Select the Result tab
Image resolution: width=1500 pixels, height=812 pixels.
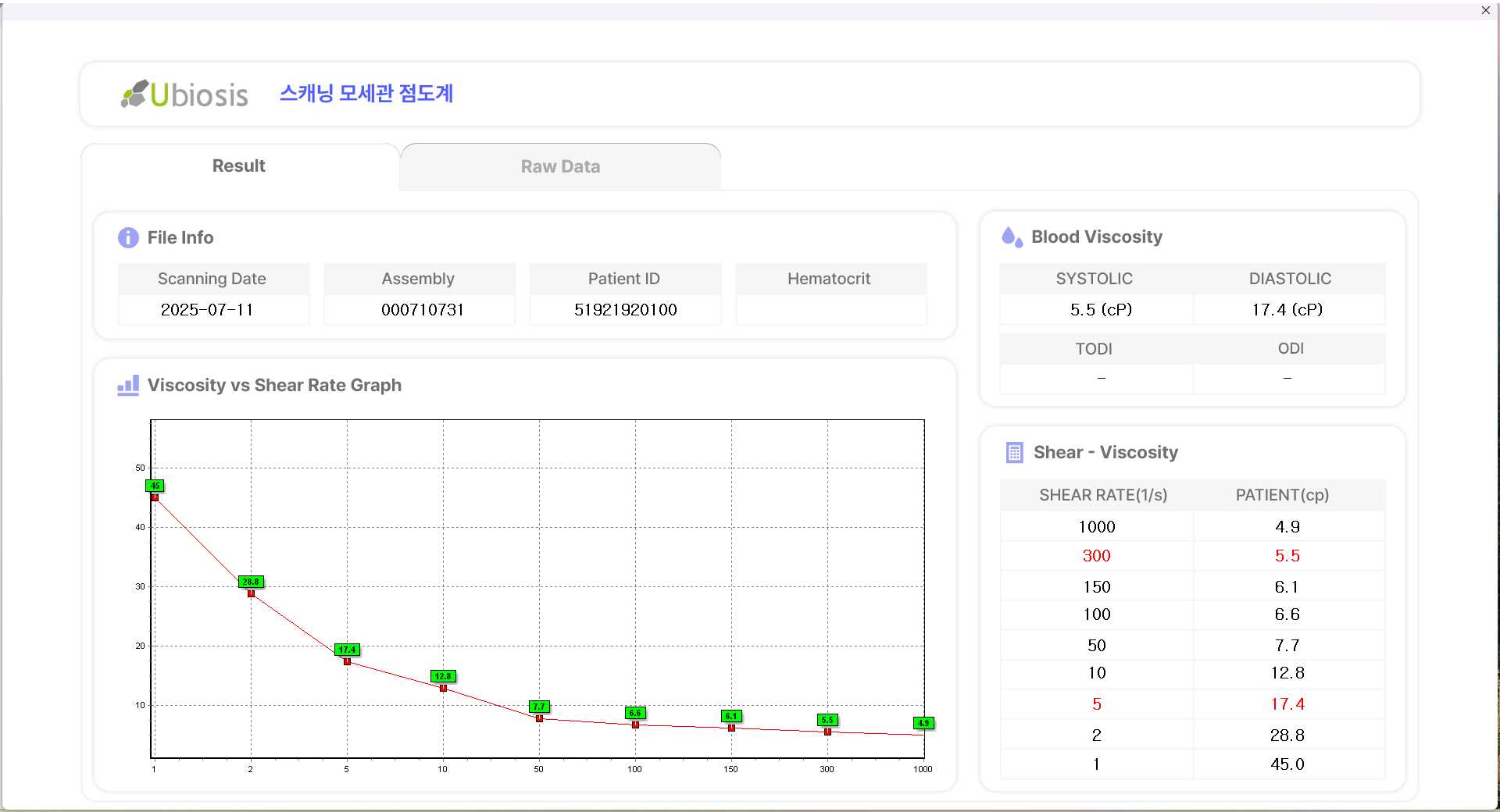(239, 166)
